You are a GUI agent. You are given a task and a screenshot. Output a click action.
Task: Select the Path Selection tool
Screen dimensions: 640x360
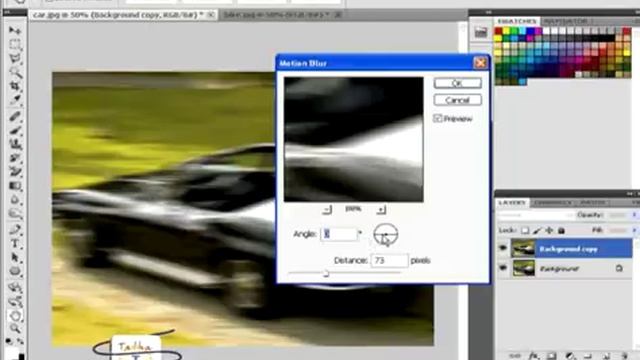coord(15,258)
